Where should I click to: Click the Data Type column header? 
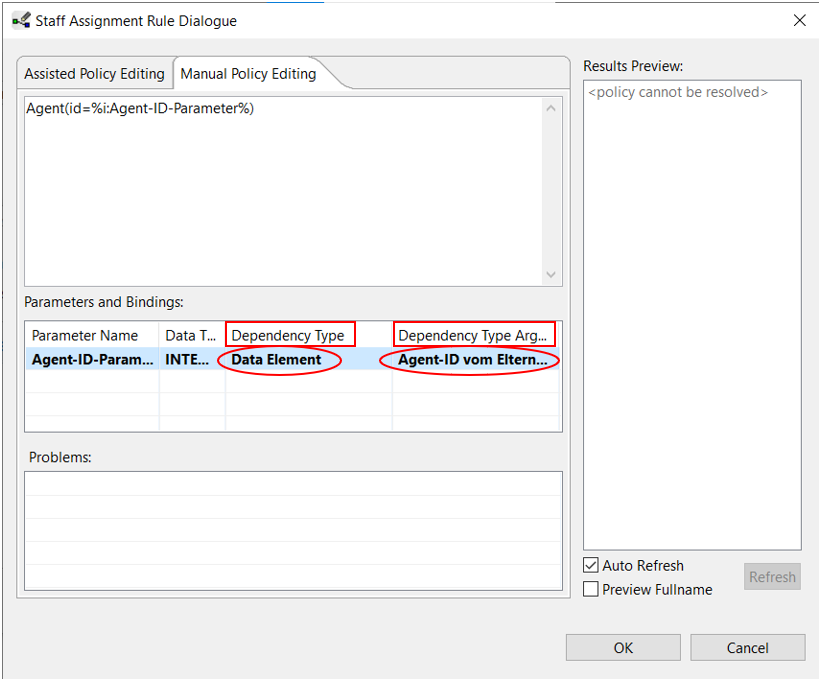(x=191, y=335)
